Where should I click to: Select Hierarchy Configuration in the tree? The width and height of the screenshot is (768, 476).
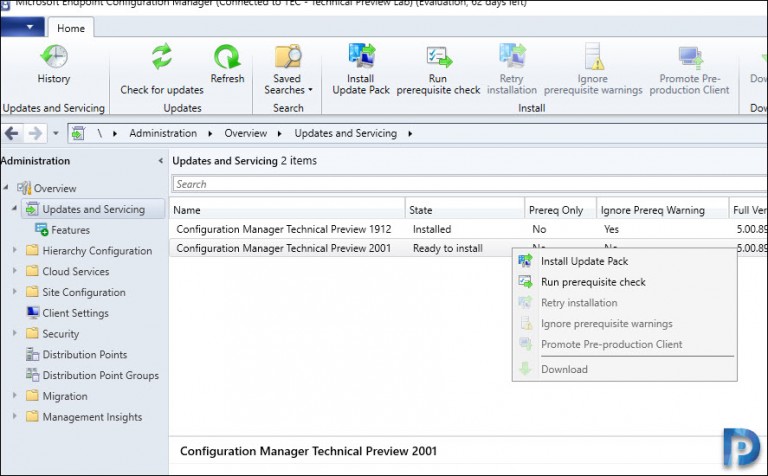(97, 251)
